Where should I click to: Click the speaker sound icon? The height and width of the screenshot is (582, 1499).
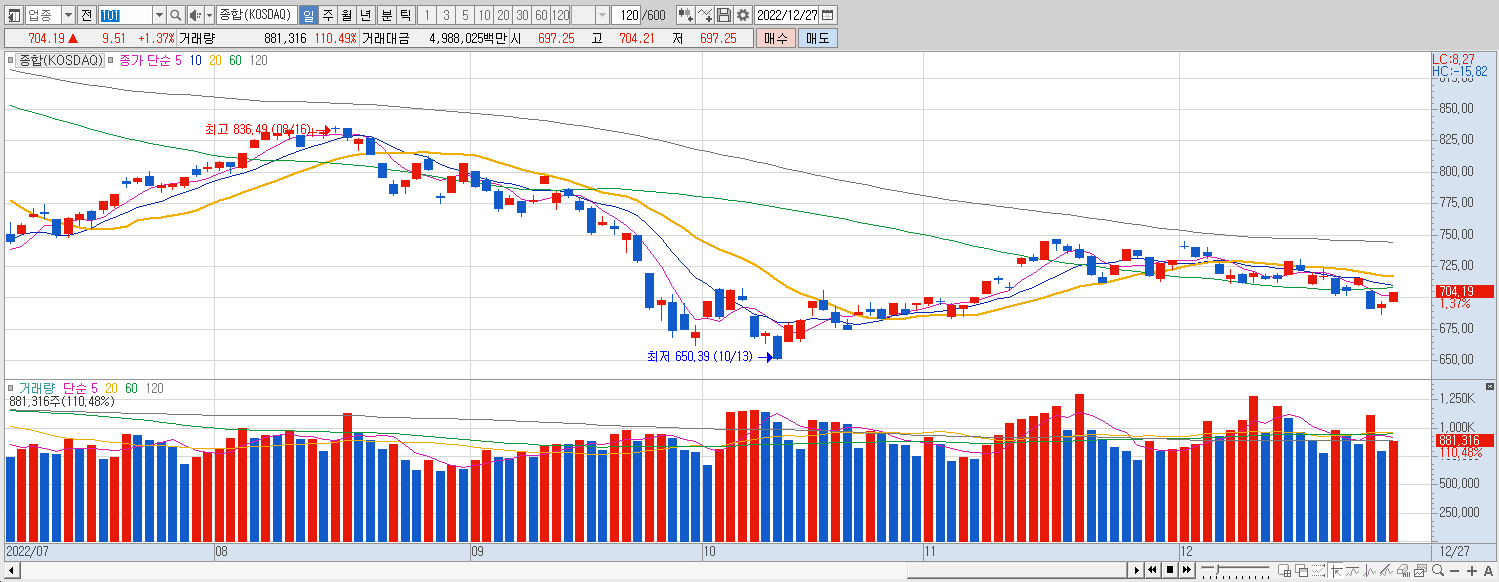tap(195, 15)
